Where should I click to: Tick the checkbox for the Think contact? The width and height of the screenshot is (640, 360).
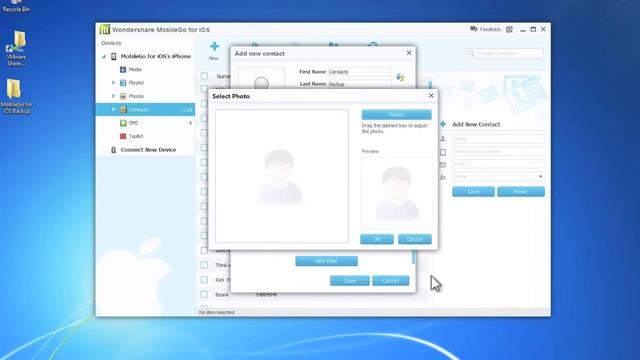point(204,265)
